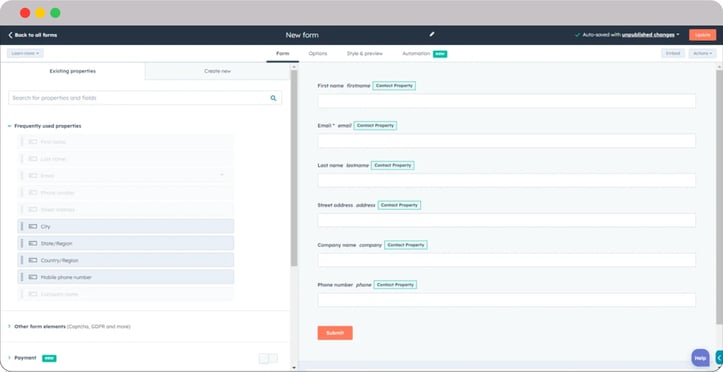Select the City property
The image size is (723, 372).
pyautogui.click(x=125, y=226)
